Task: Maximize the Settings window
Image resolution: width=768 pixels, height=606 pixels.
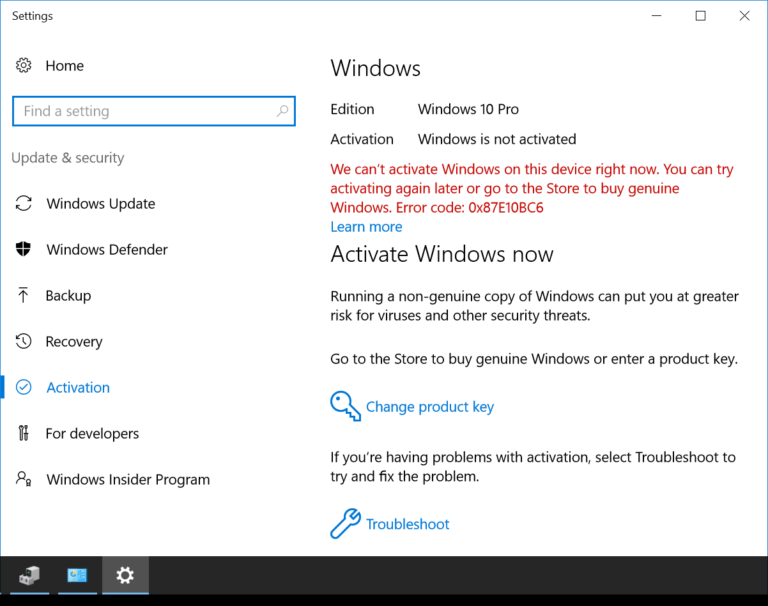Action: [700, 16]
